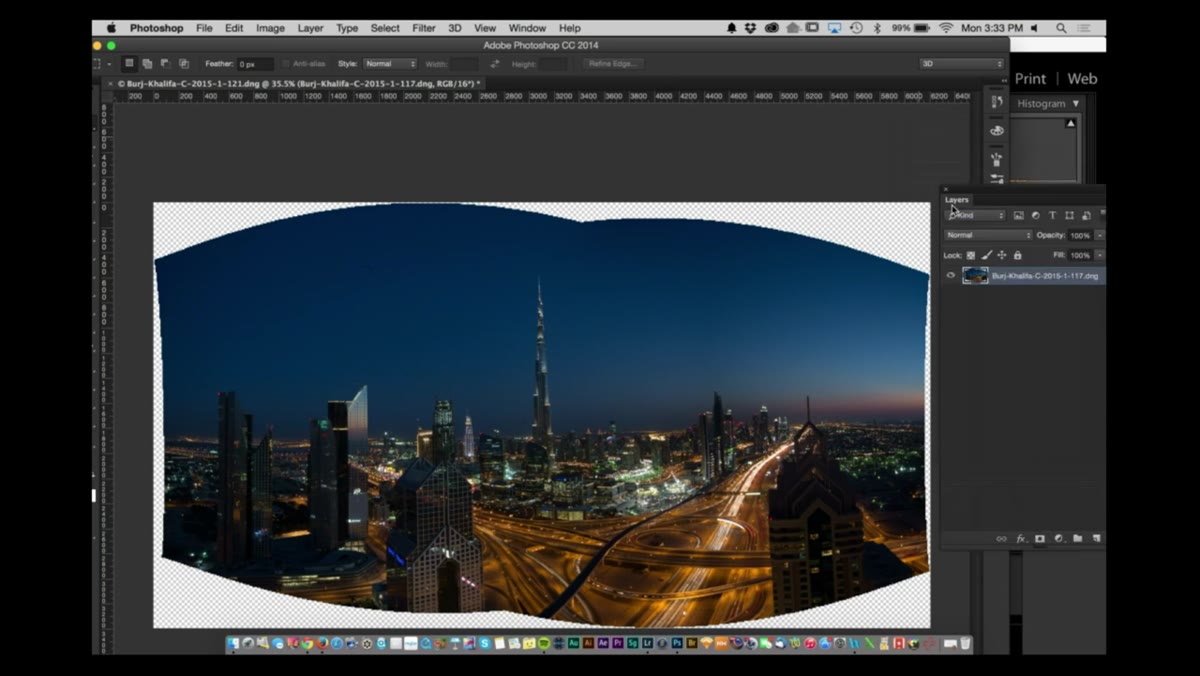
Task: Click the type layer filter icon
Action: pyautogui.click(x=1052, y=215)
